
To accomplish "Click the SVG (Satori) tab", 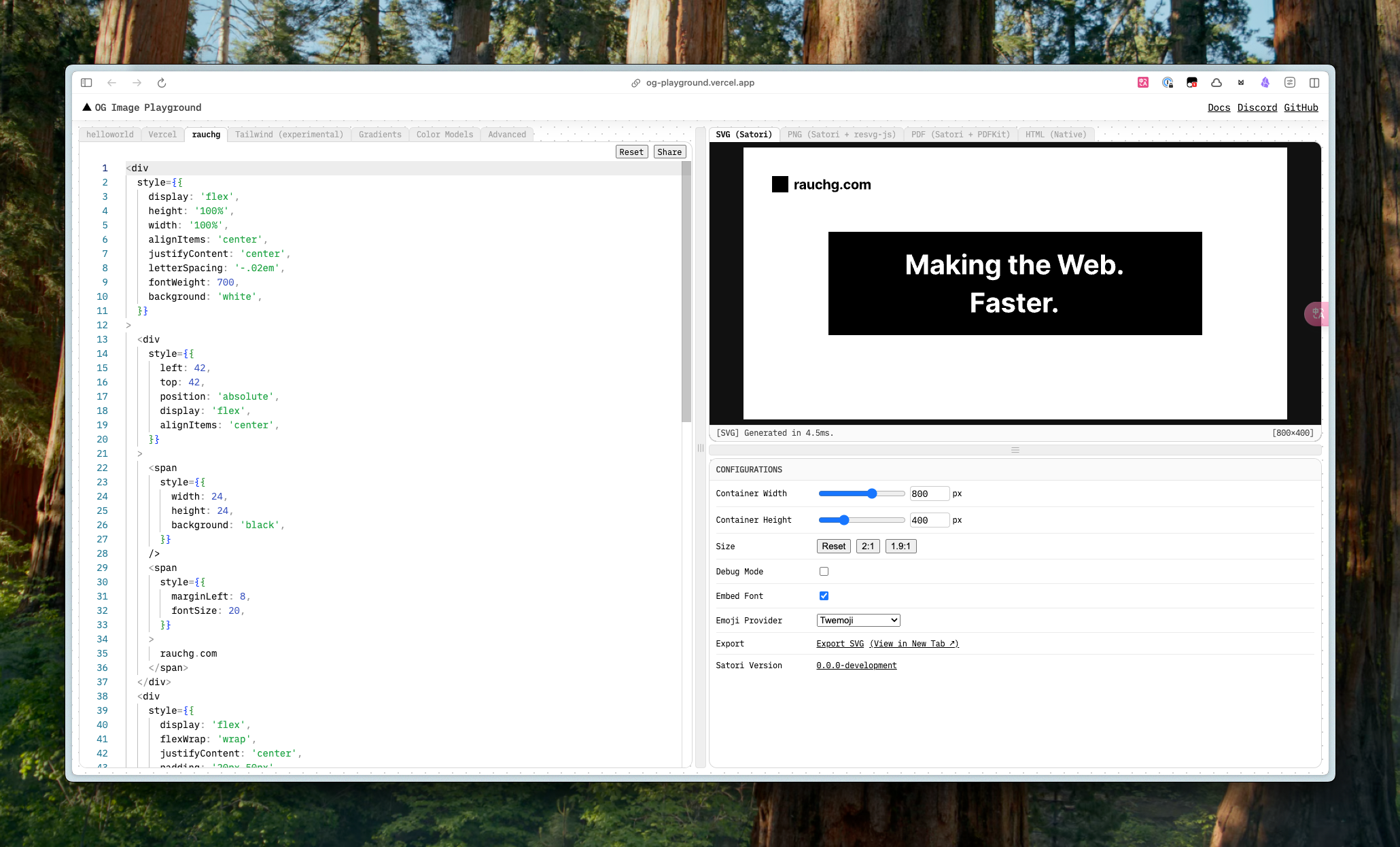I will [743, 133].
